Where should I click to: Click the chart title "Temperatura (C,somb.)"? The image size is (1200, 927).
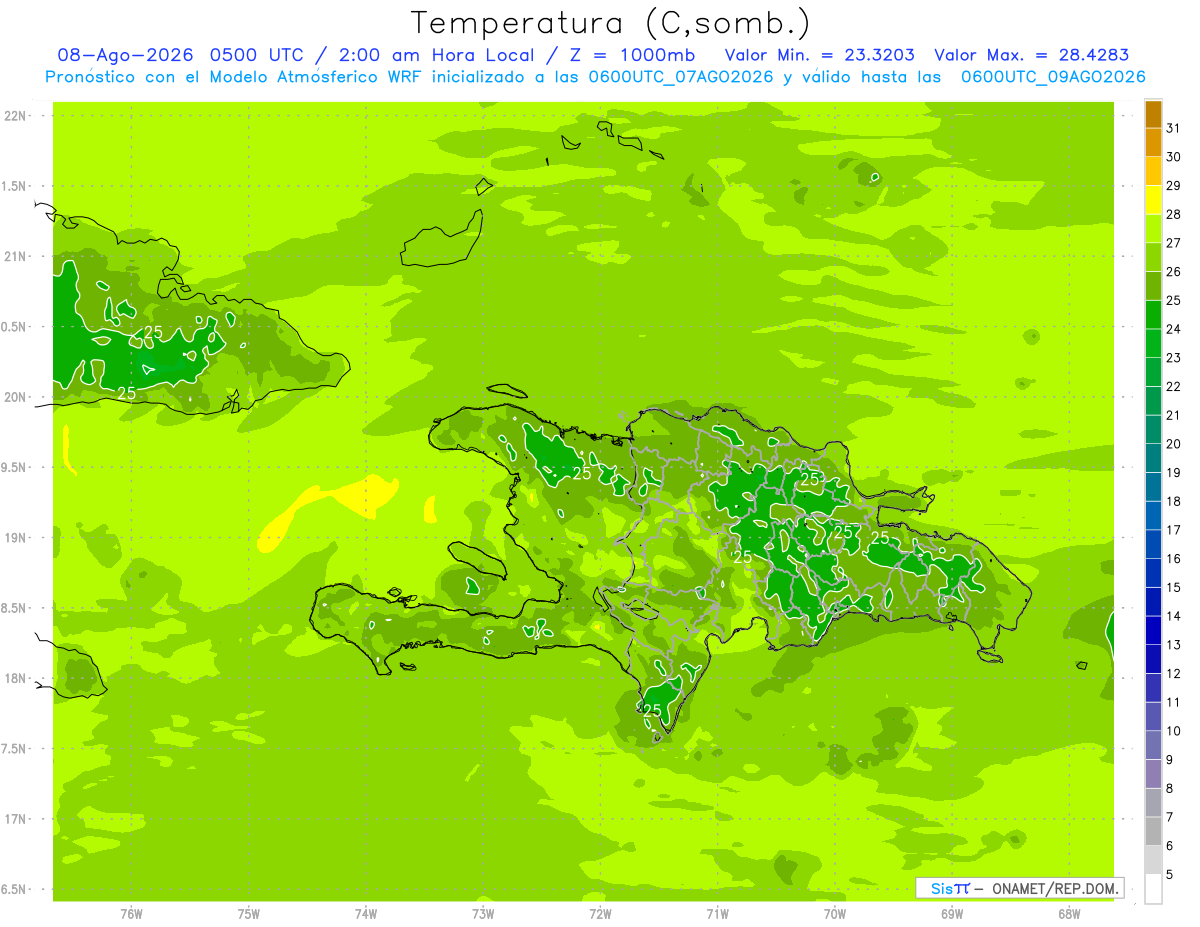click(x=611, y=23)
